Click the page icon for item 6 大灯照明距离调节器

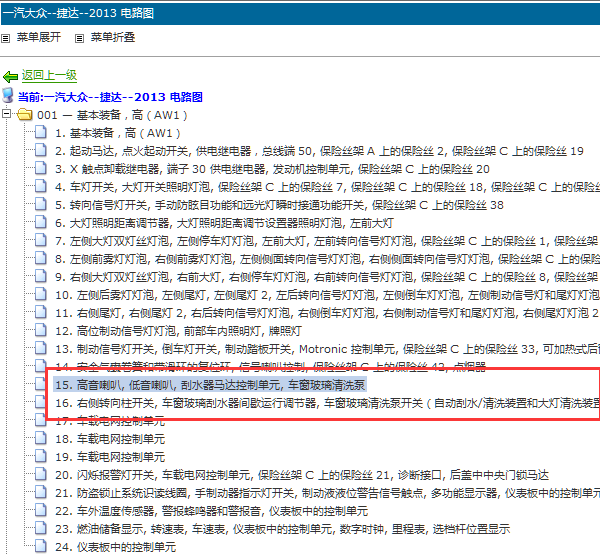41,222
